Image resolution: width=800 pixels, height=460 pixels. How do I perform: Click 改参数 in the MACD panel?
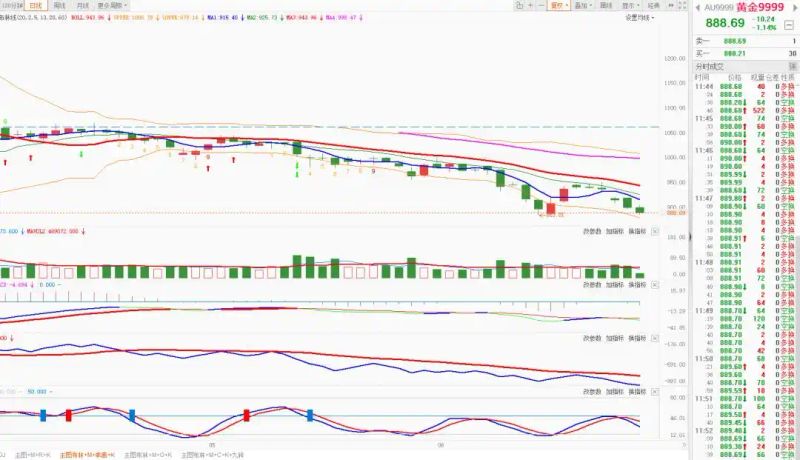pos(592,285)
